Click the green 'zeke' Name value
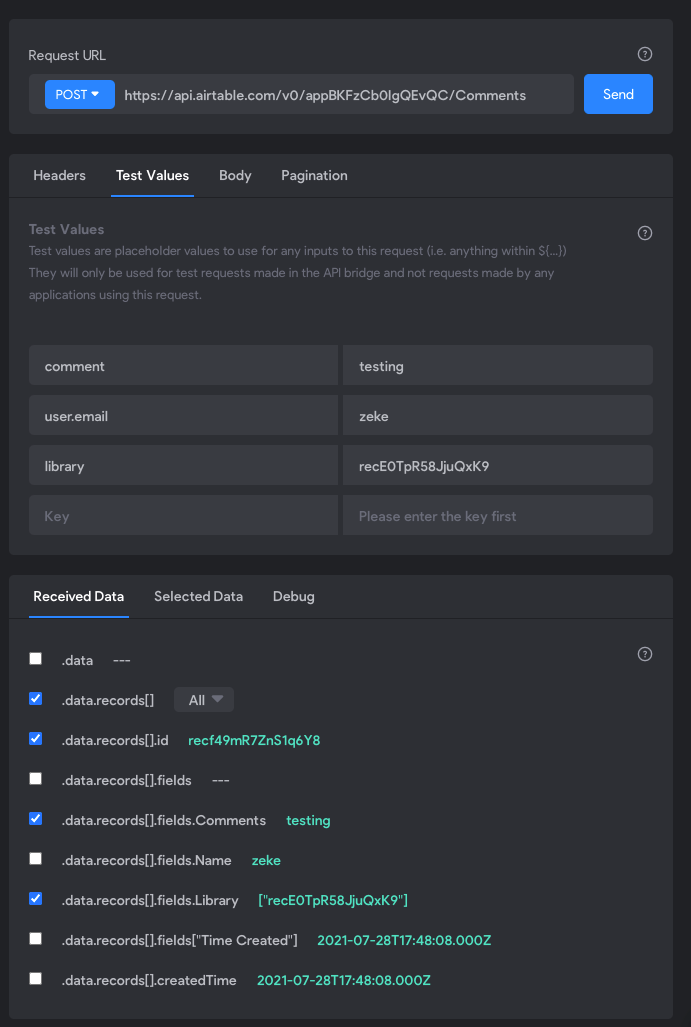 coord(266,861)
